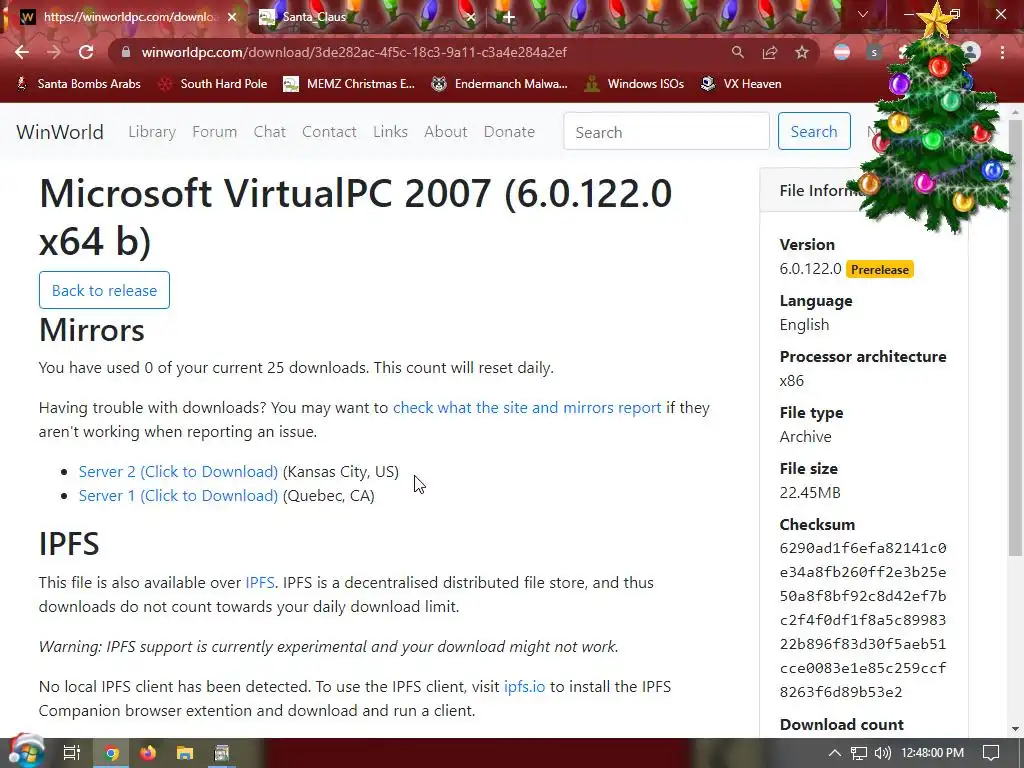Open the Links nav item
This screenshot has height=768, width=1024.
tap(391, 132)
